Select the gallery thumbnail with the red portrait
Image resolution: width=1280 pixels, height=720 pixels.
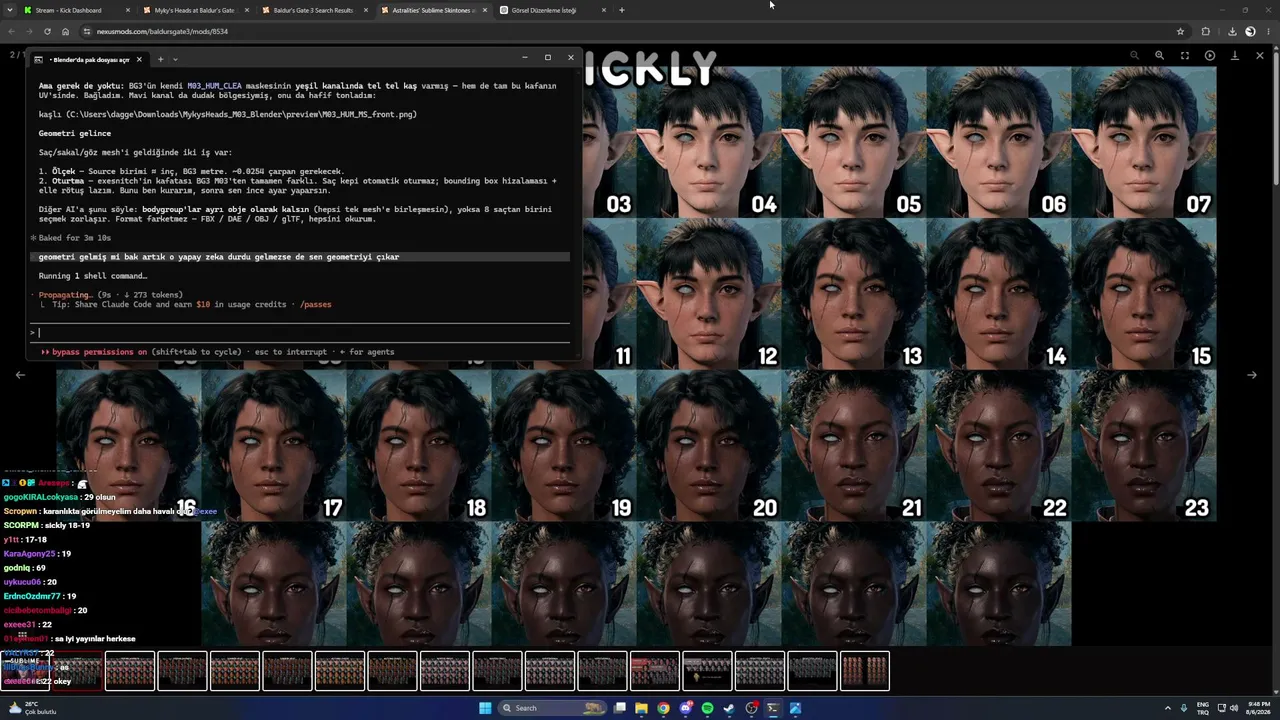654,671
